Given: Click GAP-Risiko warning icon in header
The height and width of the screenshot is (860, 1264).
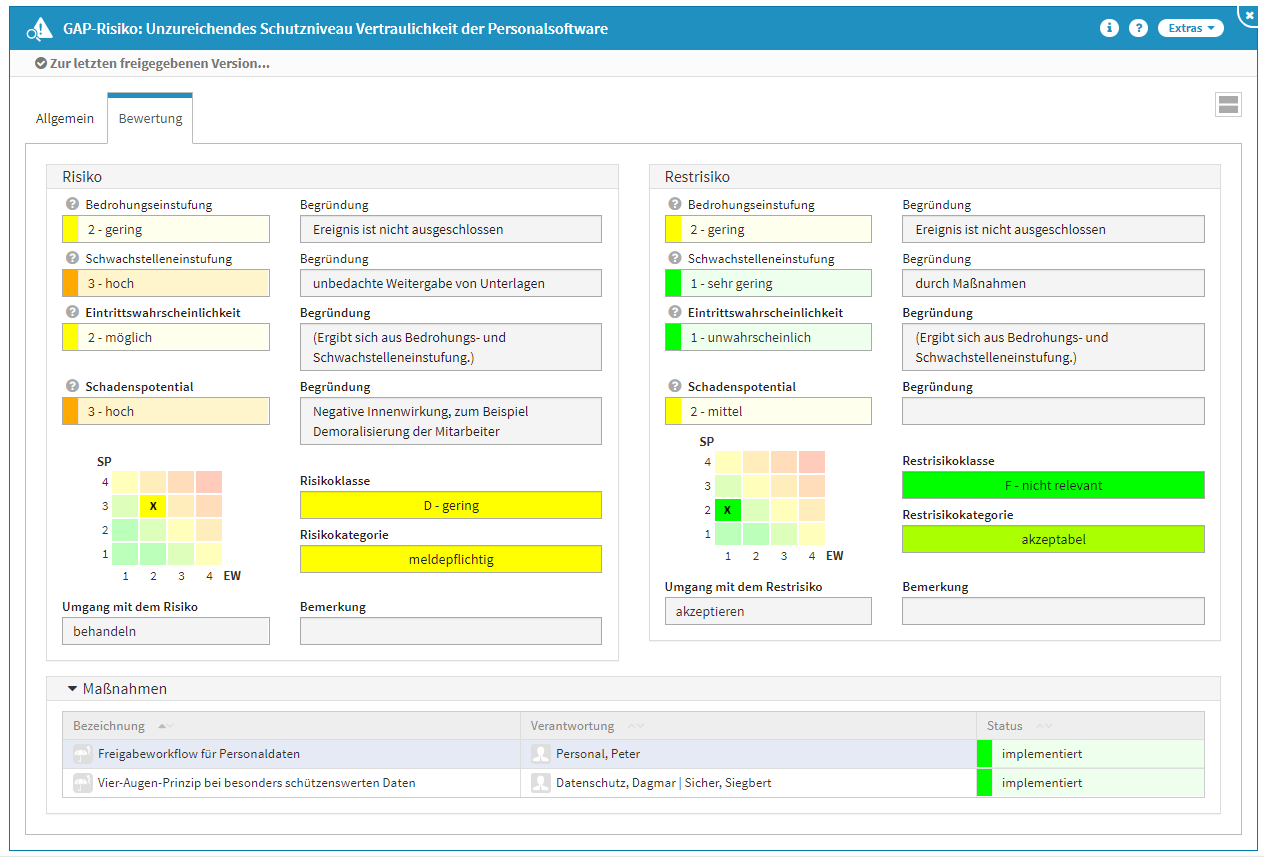Looking at the screenshot, I should pos(39,29).
